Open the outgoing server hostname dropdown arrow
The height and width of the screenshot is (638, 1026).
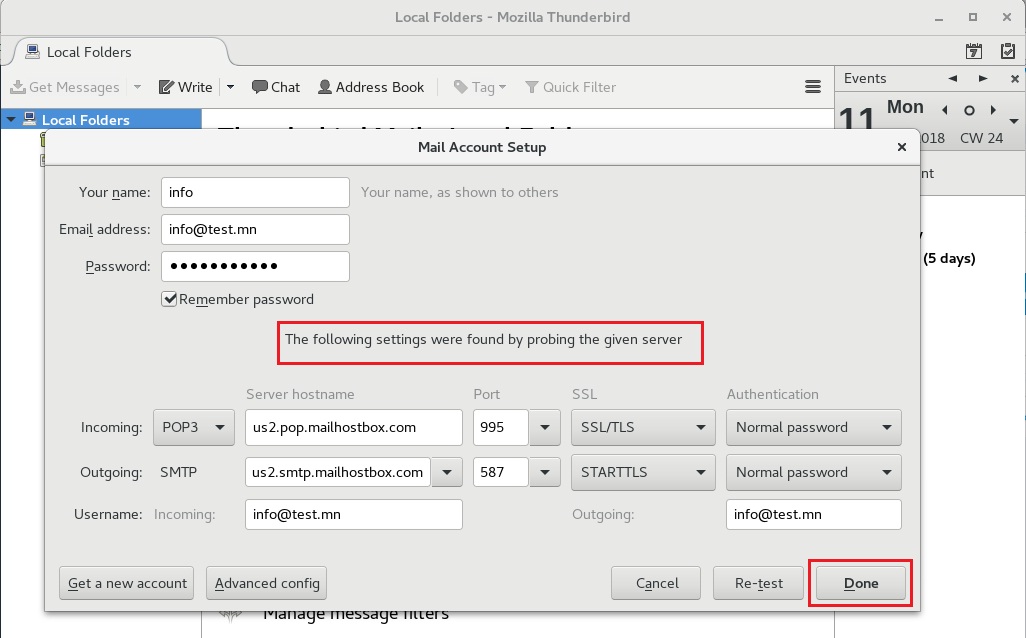pos(447,472)
